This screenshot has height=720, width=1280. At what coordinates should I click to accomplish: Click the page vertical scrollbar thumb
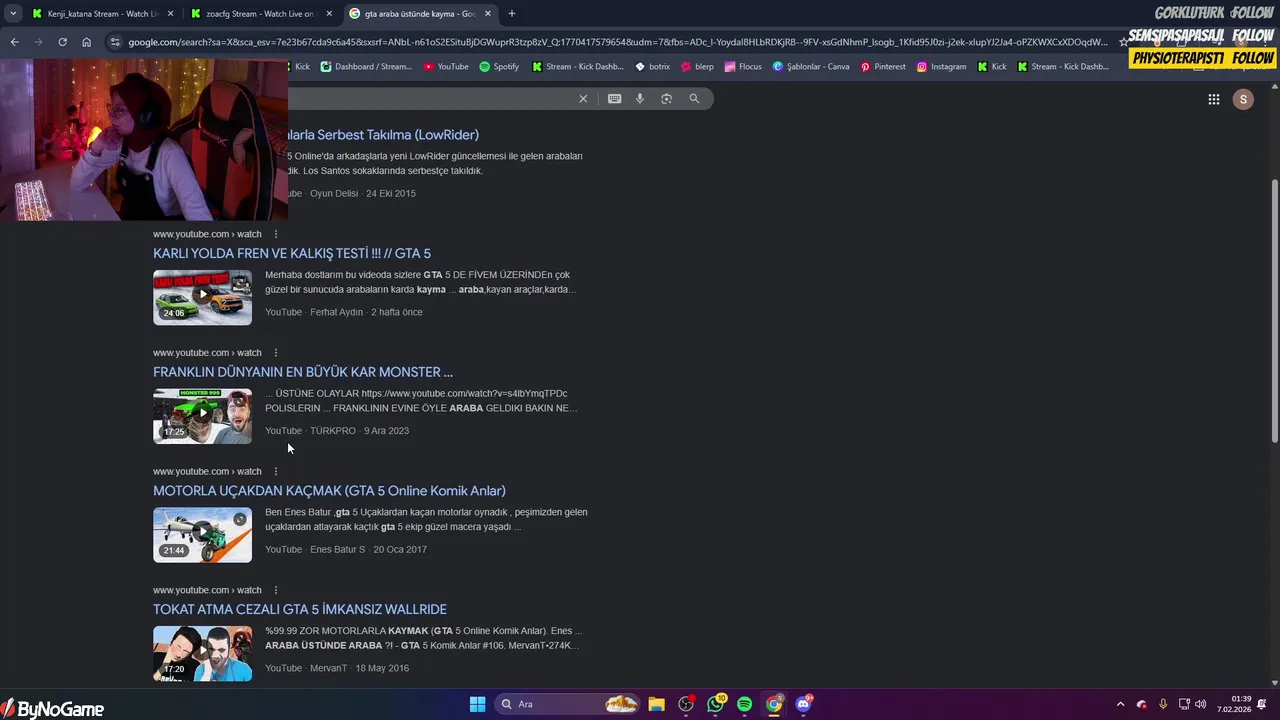point(1274,310)
